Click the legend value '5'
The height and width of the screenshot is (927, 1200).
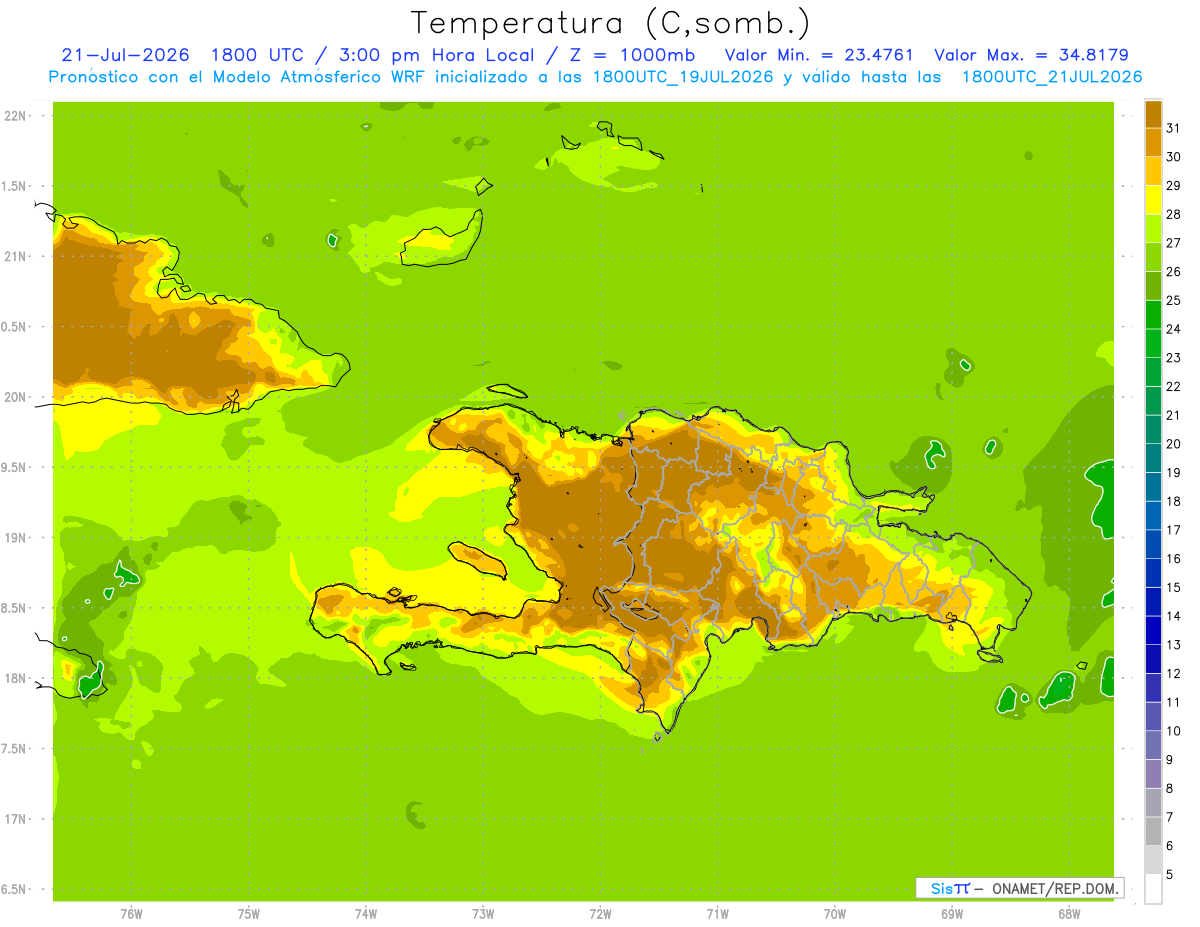[x=1170, y=875]
